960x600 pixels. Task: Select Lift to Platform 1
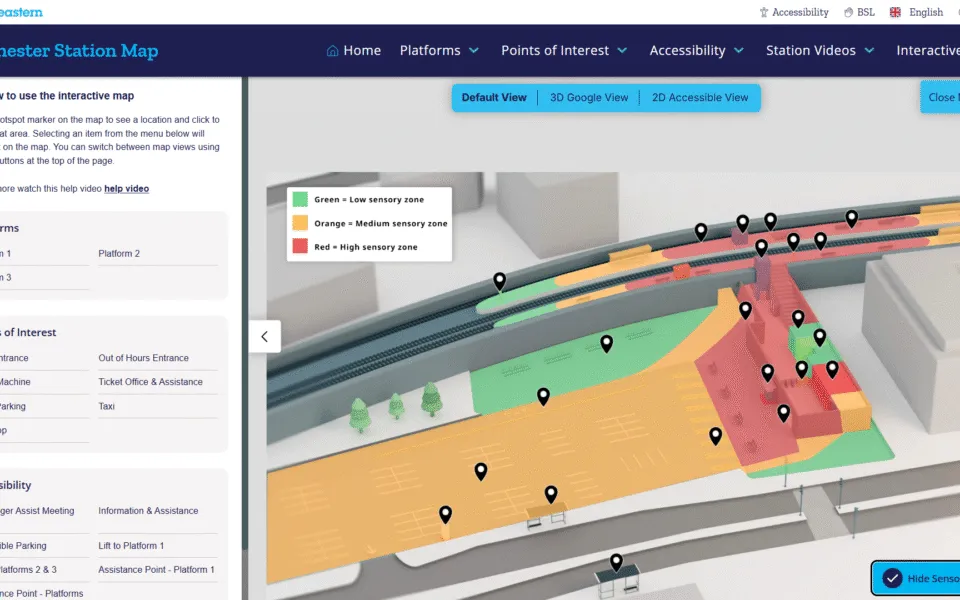point(131,546)
